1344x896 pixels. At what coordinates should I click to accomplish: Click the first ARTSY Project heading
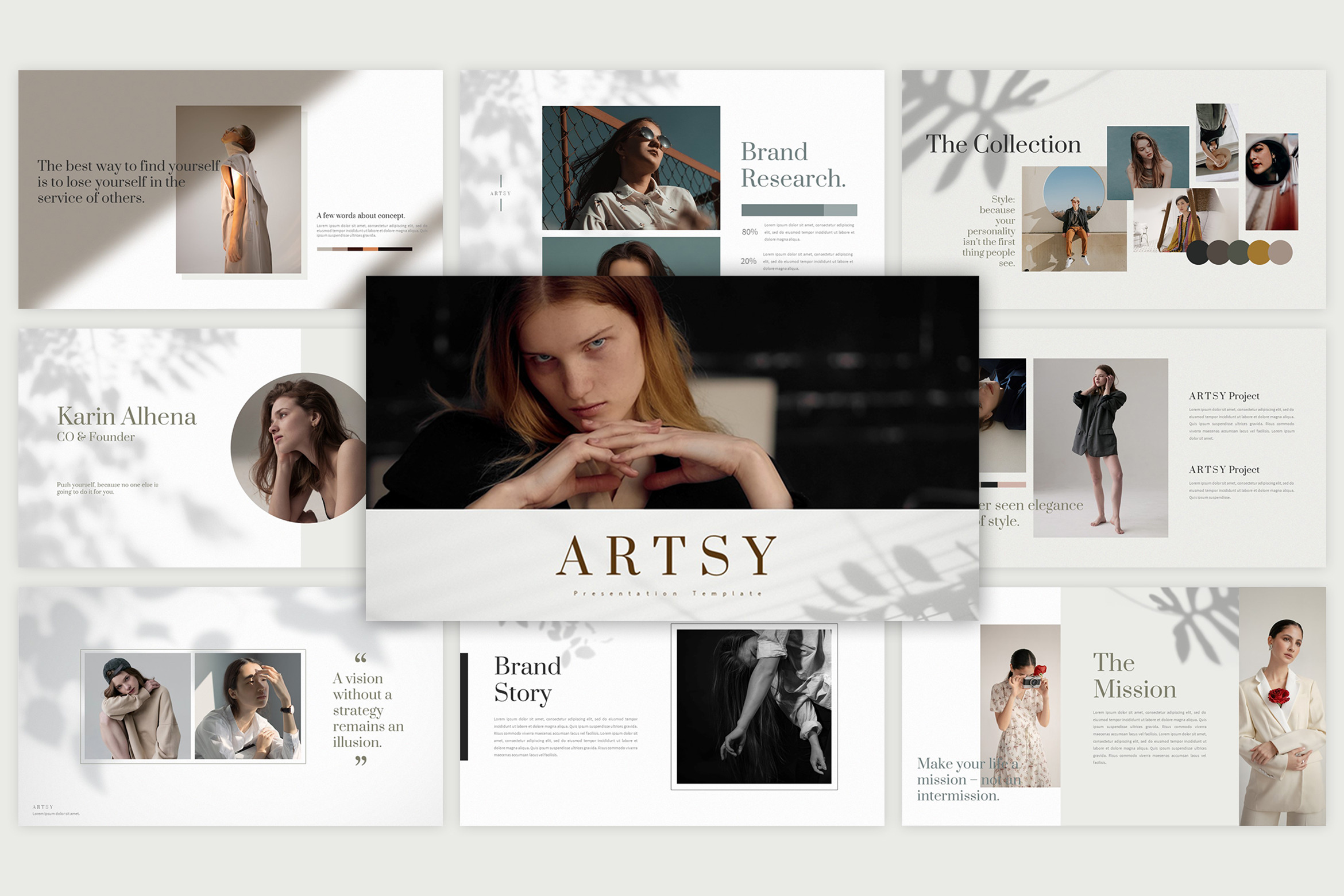(1223, 396)
